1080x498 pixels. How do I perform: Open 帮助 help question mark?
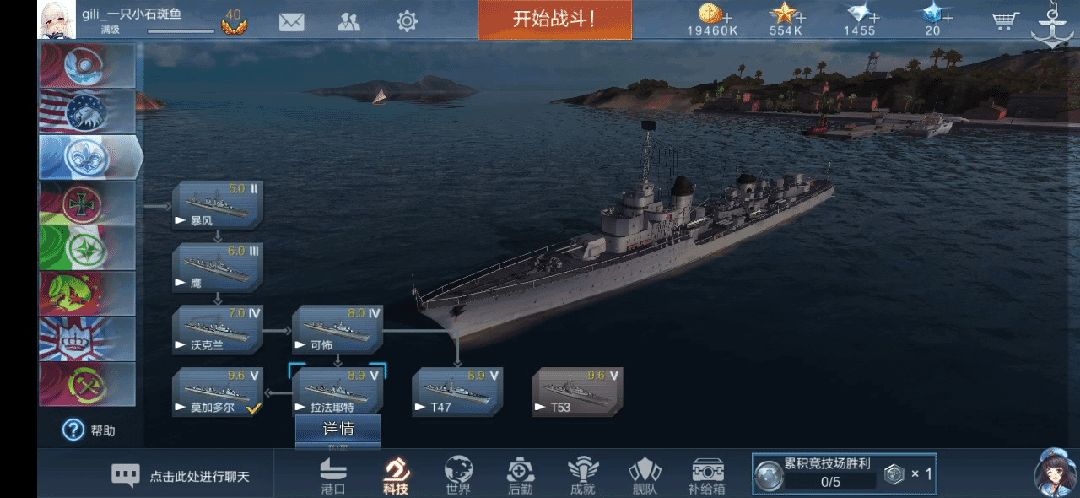89,430
